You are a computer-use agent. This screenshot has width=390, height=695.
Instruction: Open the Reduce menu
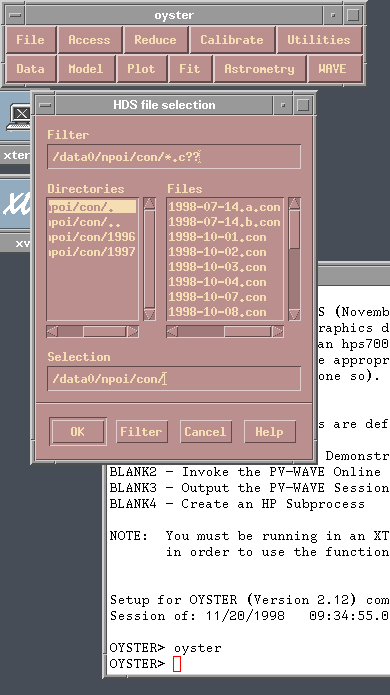coord(155,40)
